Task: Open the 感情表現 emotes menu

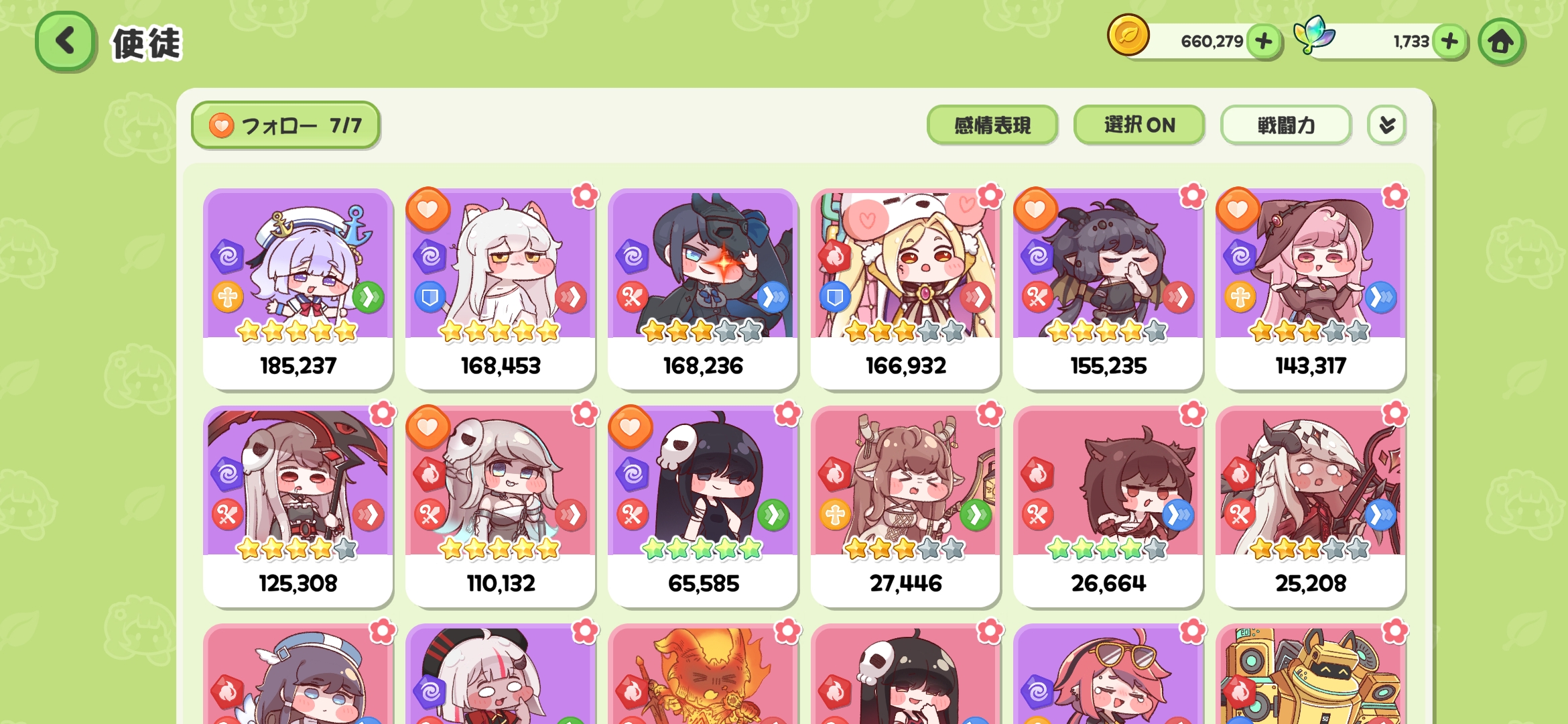Action: [x=992, y=125]
